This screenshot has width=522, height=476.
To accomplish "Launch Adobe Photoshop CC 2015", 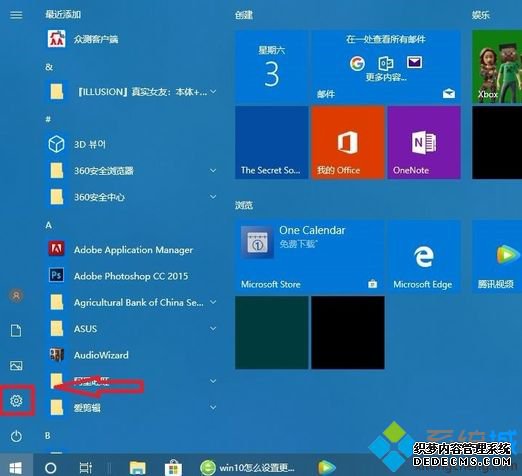I will tap(131, 276).
